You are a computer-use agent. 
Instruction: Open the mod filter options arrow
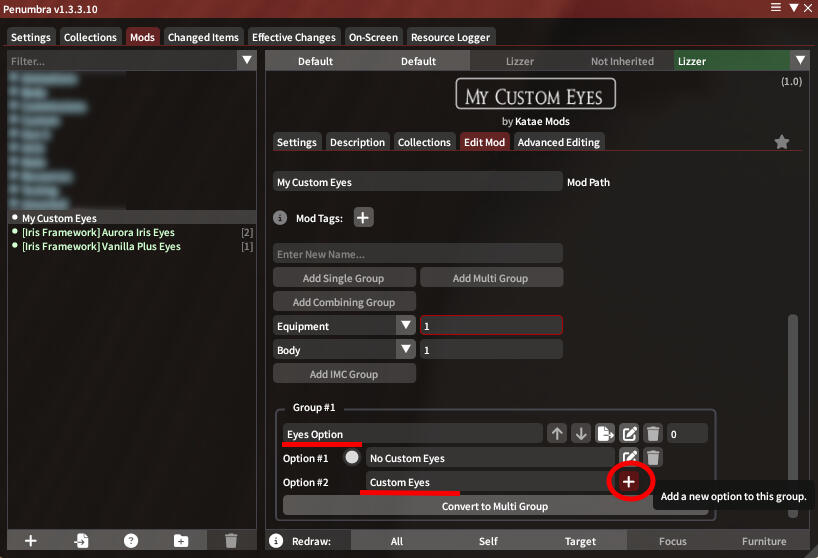click(247, 61)
